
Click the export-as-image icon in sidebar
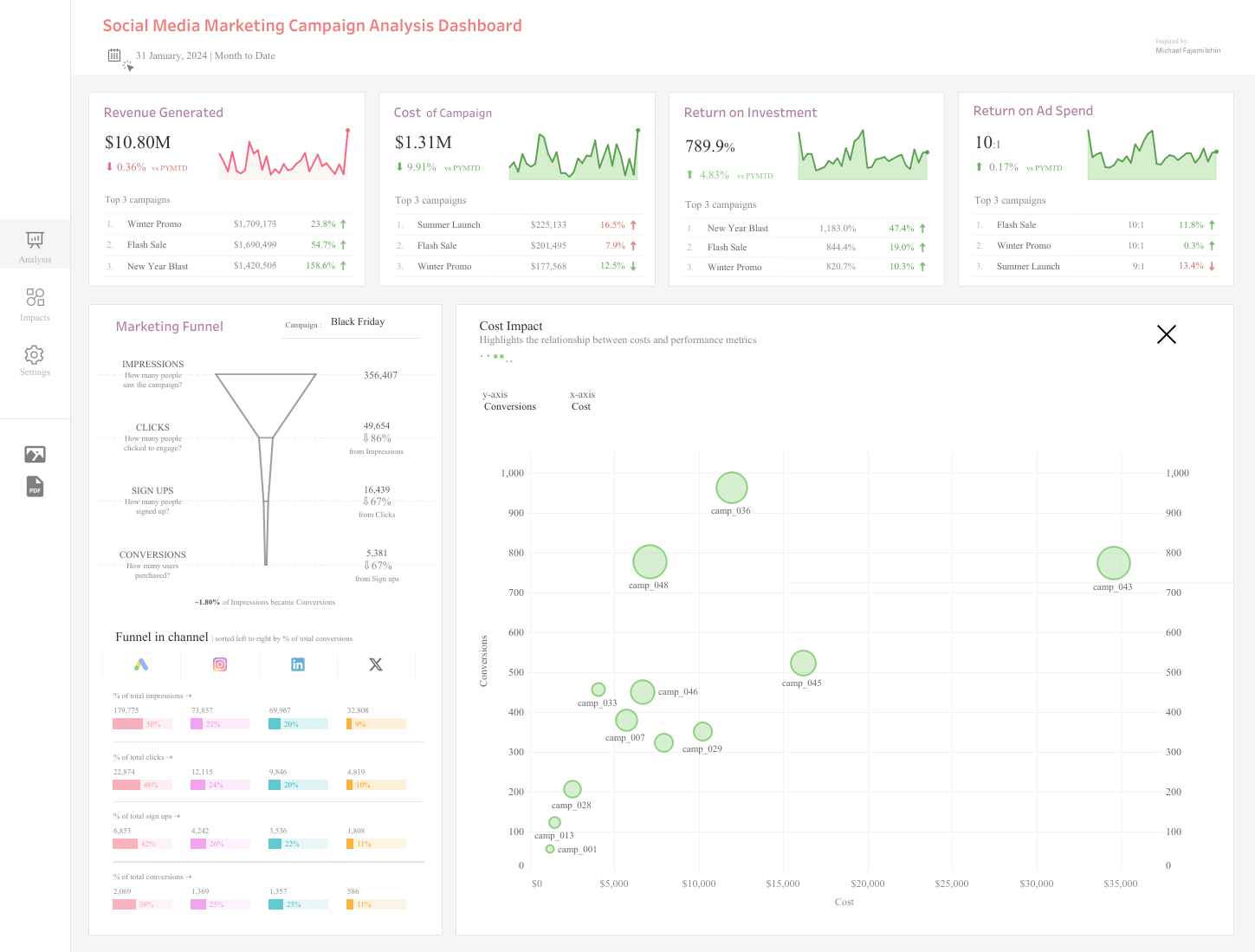(x=35, y=453)
